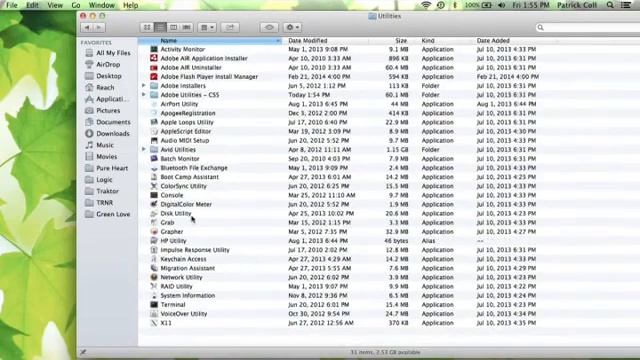This screenshot has width=640, height=360.
Task: Open the Action gear dropdown menu
Action: point(293,27)
